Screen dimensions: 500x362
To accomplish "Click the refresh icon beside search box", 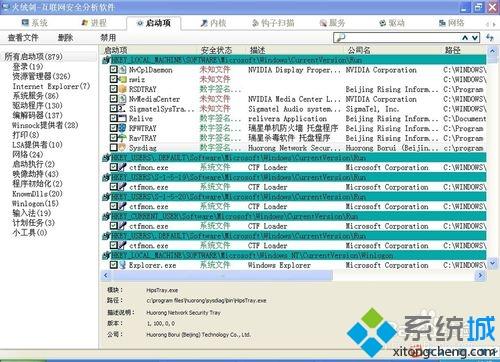I will pos(489,38).
